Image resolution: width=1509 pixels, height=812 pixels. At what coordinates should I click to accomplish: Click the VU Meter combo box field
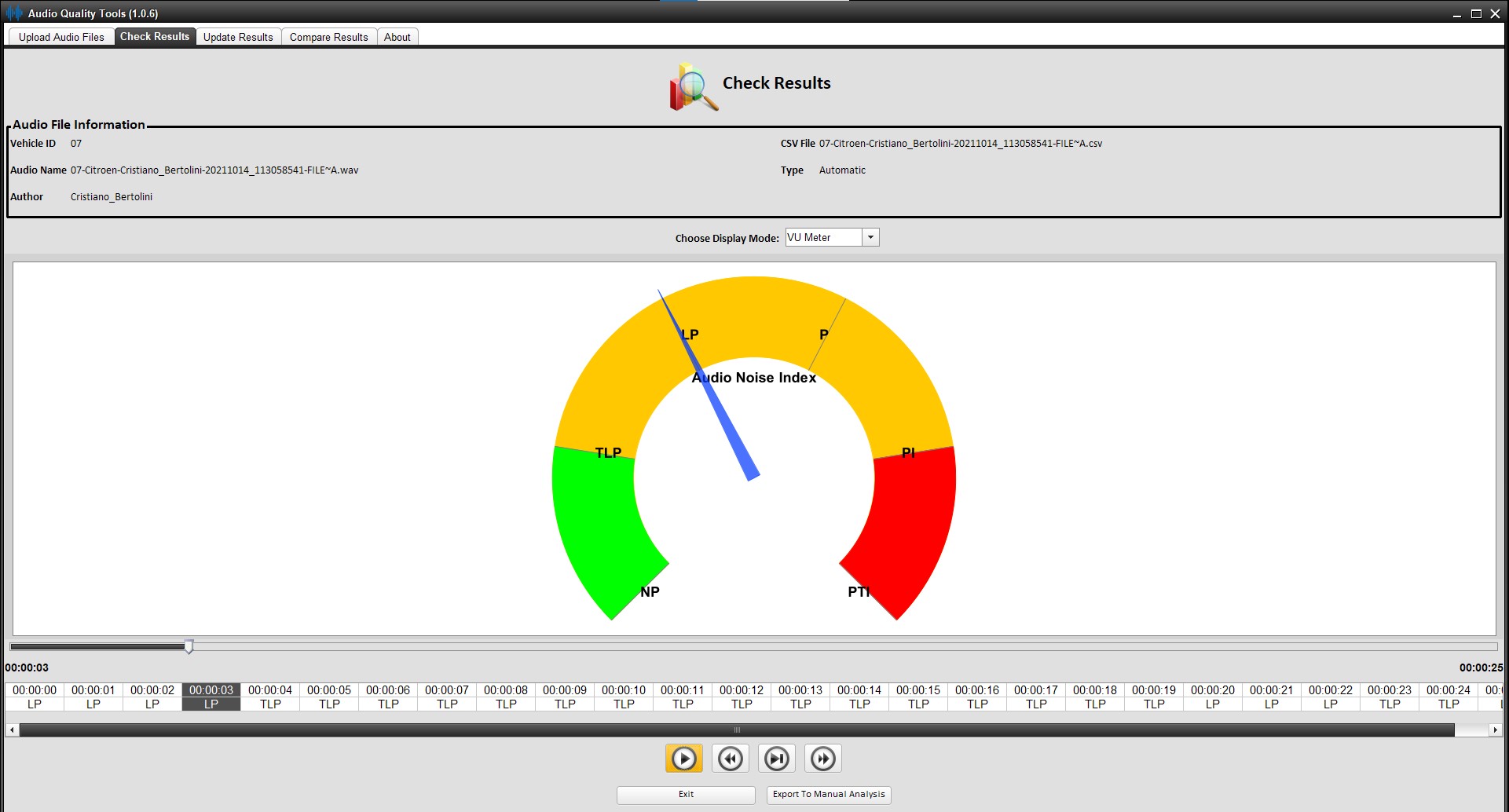[x=823, y=237]
